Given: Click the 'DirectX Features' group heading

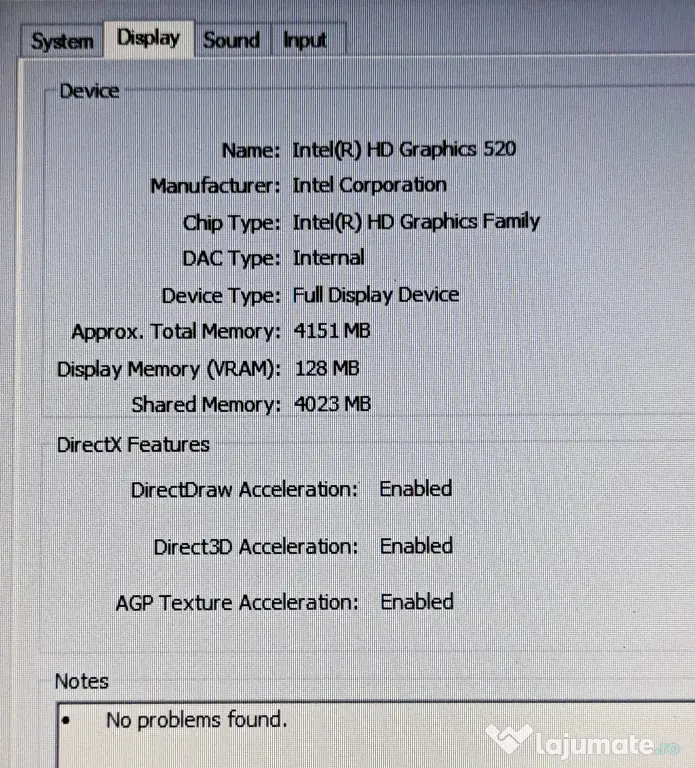Looking at the screenshot, I should pyautogui.click(x=133, y=445).
